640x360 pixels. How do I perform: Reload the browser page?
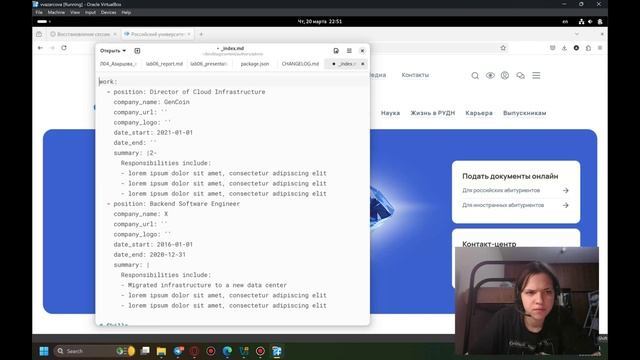[x=64, y=48]
